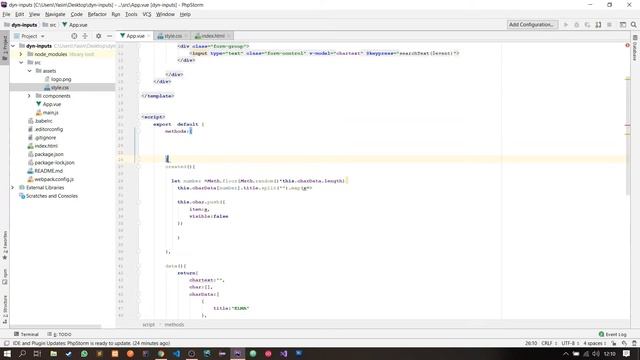Open the Tools menu
The height and width of the screenshot is (360, 640).
(131, 14)
